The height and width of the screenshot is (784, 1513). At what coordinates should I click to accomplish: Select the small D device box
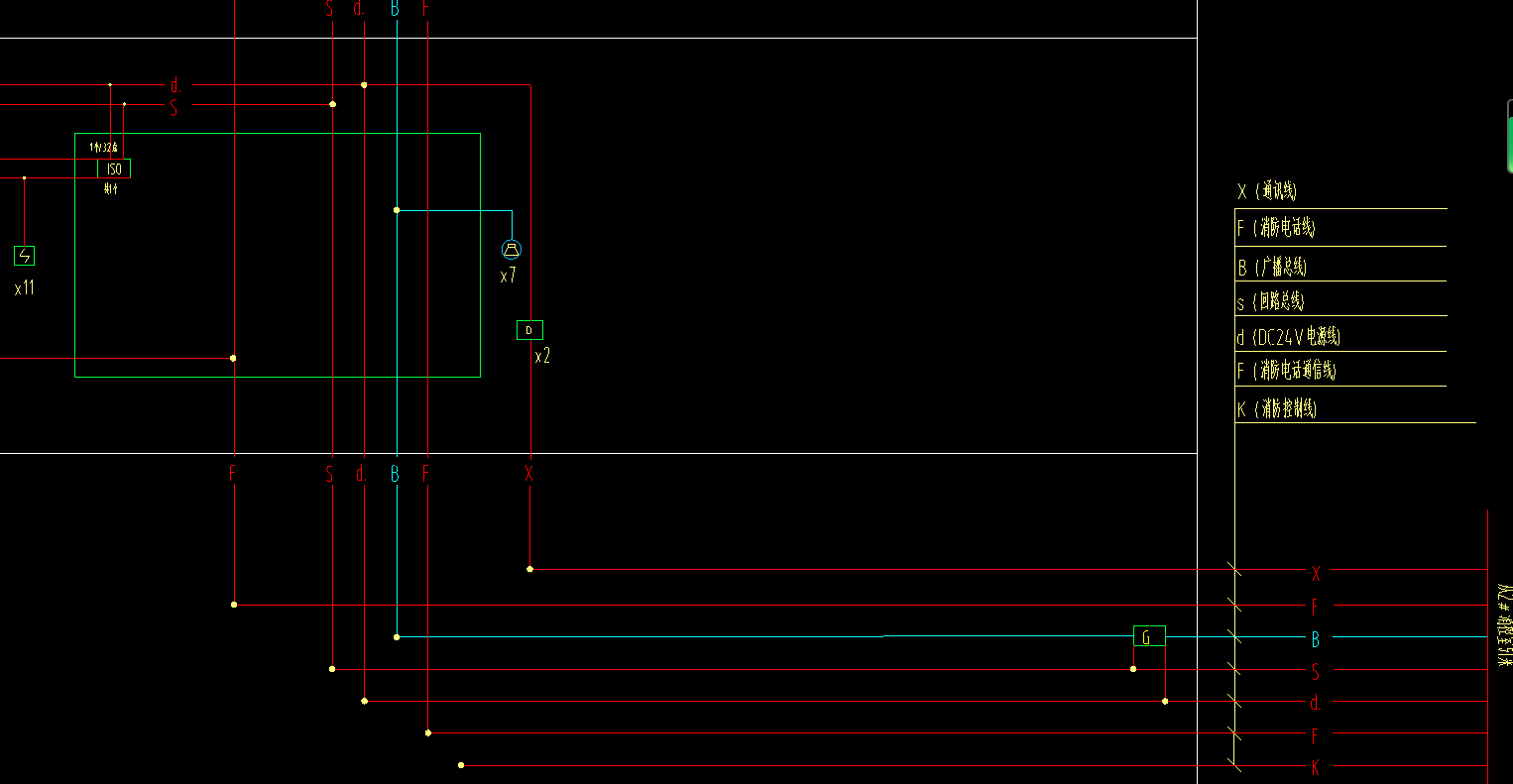click(529, 330)
